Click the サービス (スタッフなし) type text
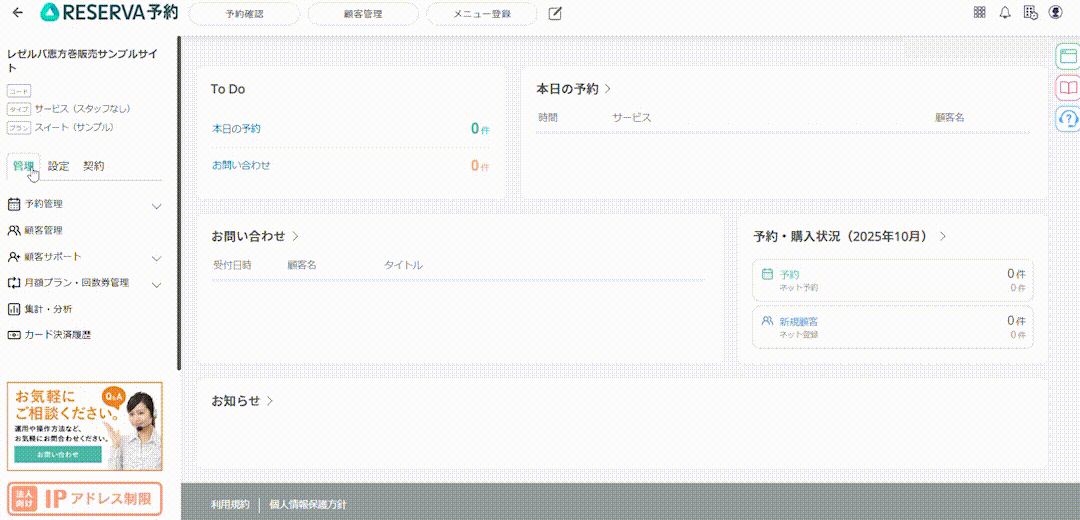Screen dimensions: 1080x520 (x=82, y=109)
